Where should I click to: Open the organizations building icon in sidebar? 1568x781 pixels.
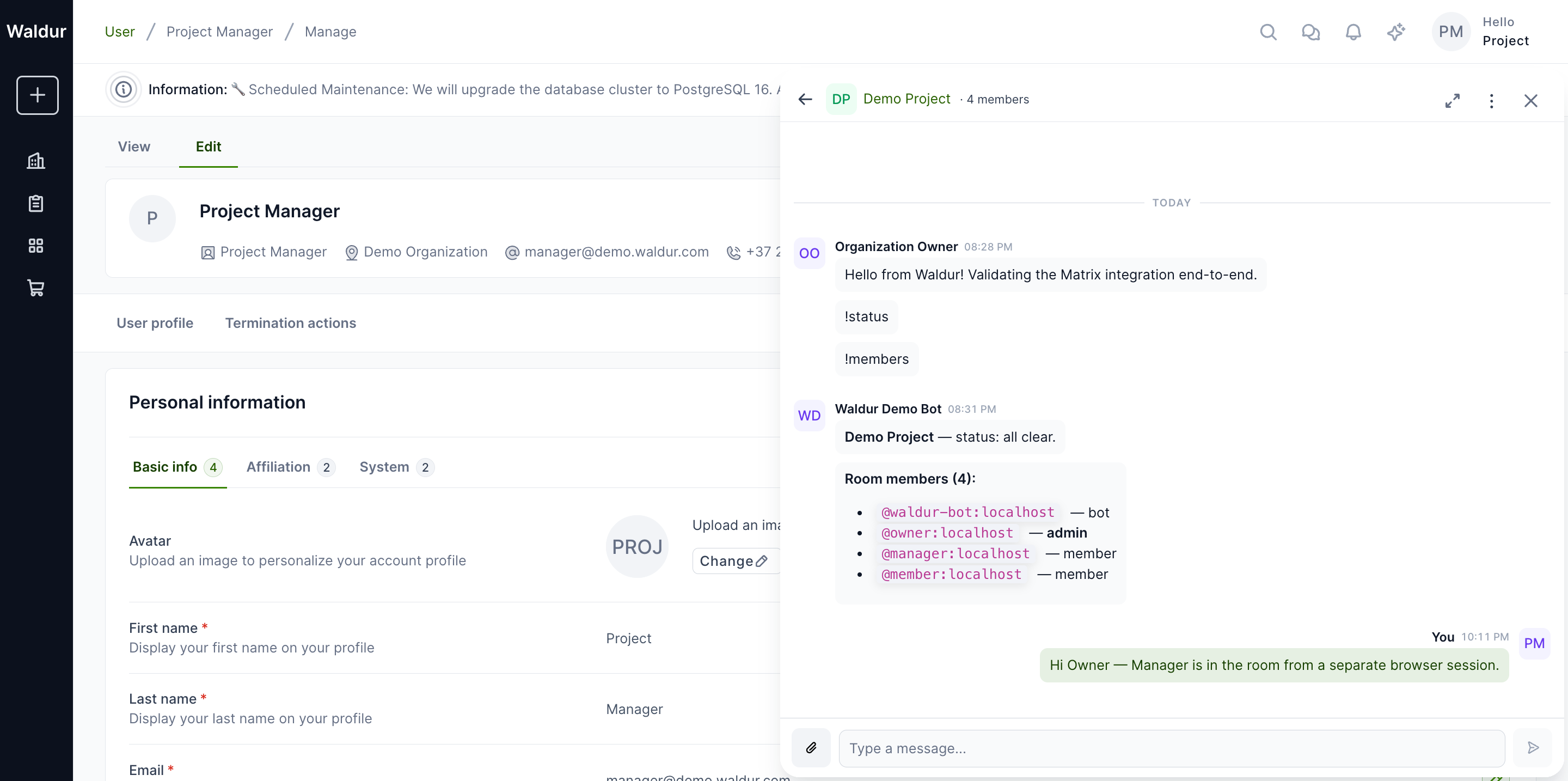click(x=36, y=161)
